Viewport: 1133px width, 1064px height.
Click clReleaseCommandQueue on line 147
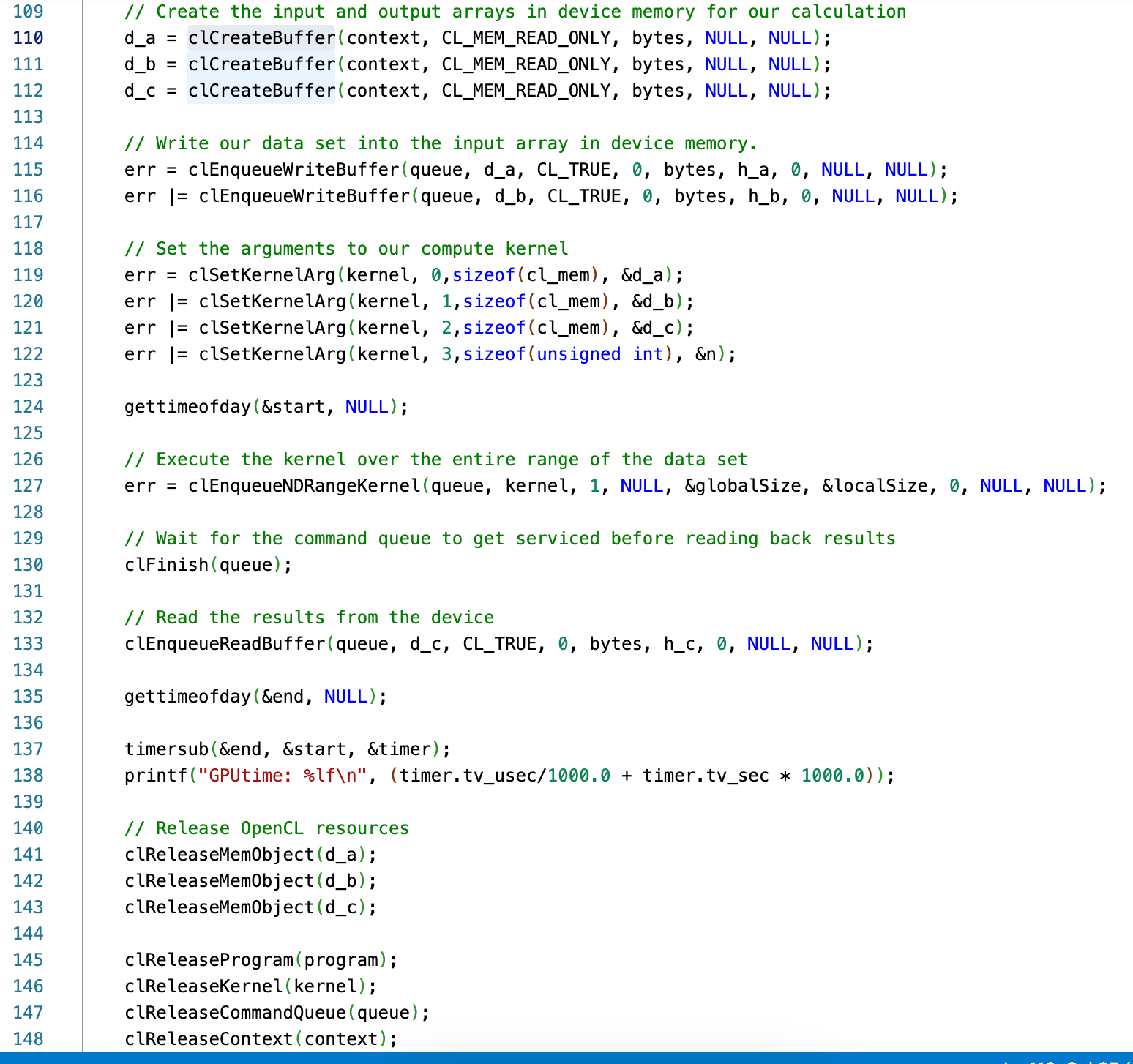(x=235, y=1013)
